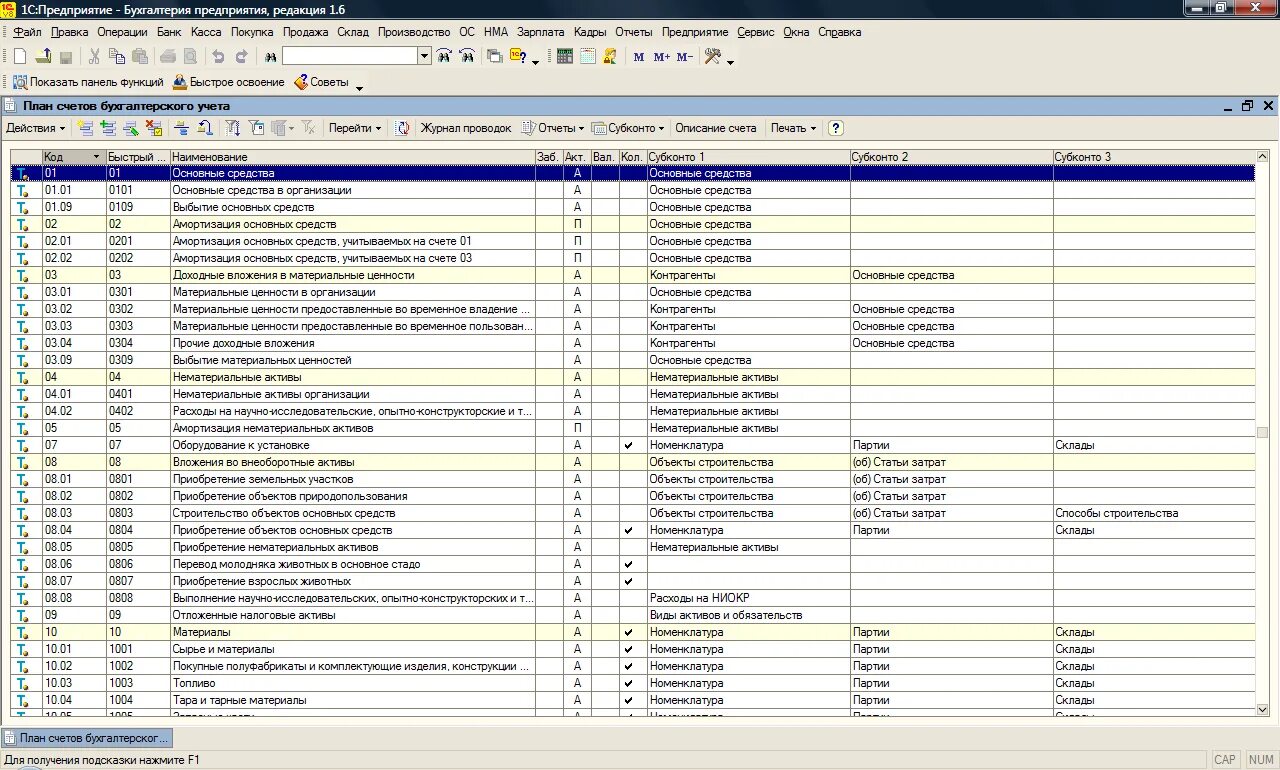Click the M+ memory add button
The width and height of the screenshot is (1280, 770).
pos(661,57)
